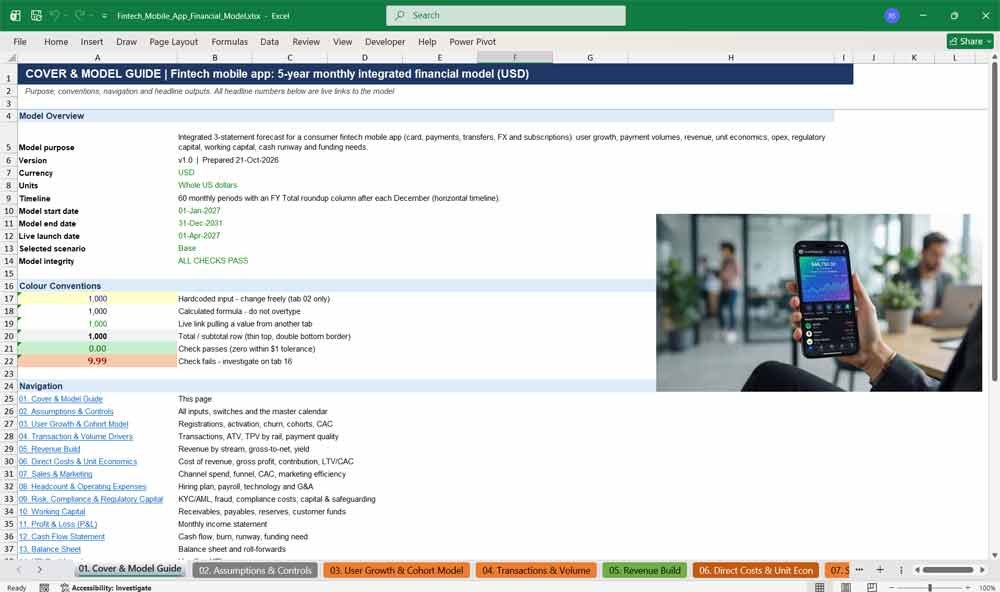
Task: Switch to 04. Transactions & Volume sheet tab
Action: coord(536,570)
